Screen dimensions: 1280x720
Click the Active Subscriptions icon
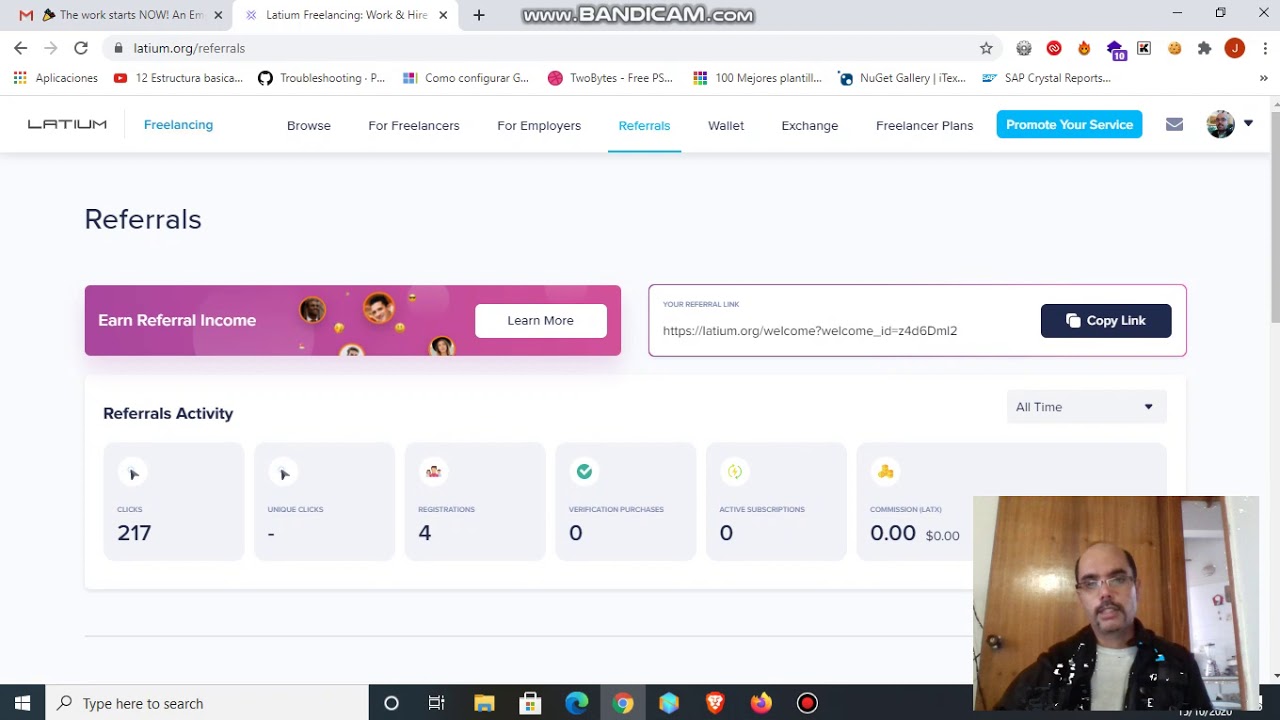(735, 472)
